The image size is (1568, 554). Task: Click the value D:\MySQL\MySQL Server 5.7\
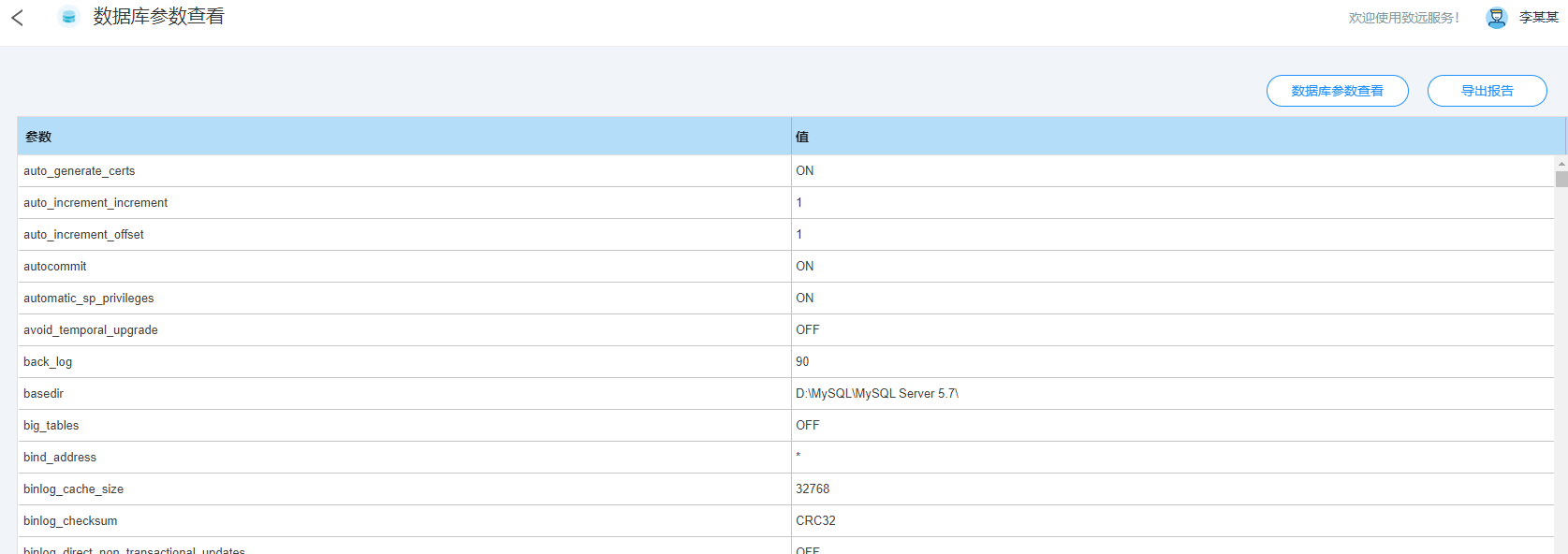(x=877, y=394)
